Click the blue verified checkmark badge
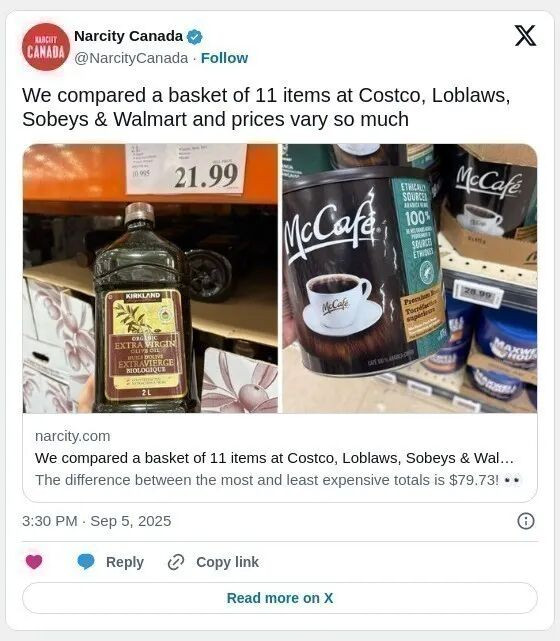The width and height of the screenshot is (560, 641). [195, 37]
